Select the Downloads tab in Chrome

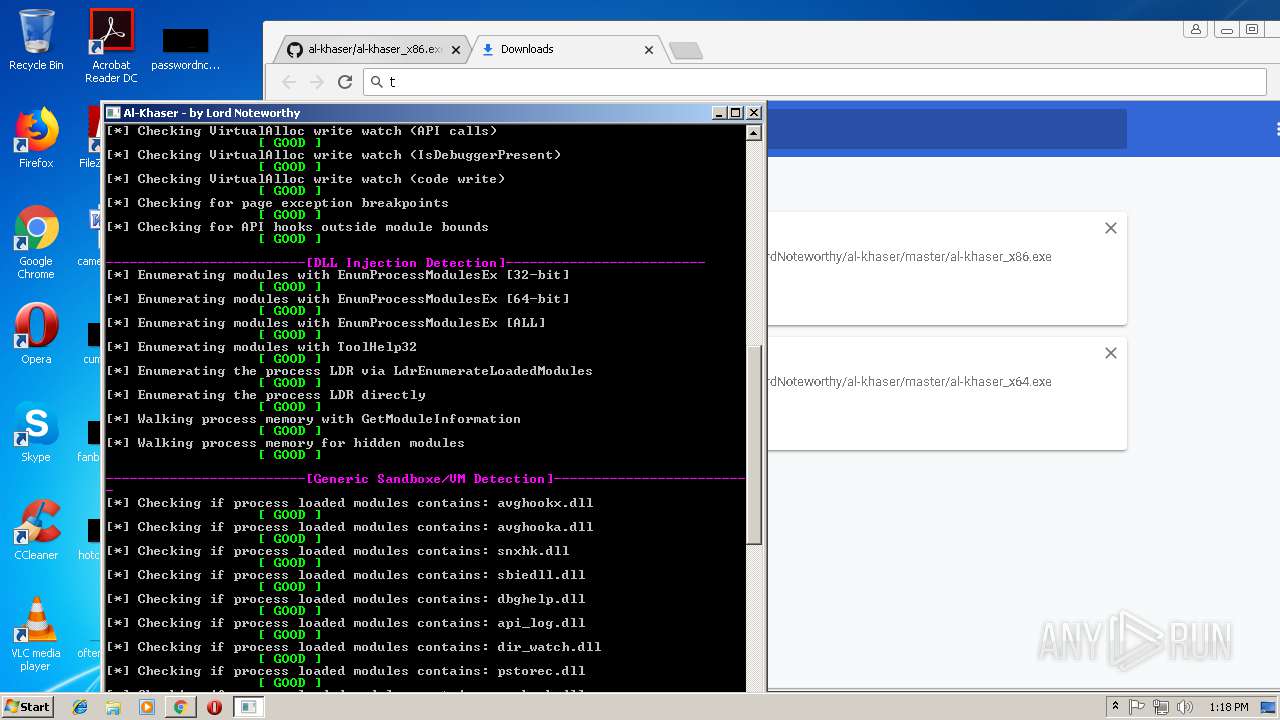[567, 49]
